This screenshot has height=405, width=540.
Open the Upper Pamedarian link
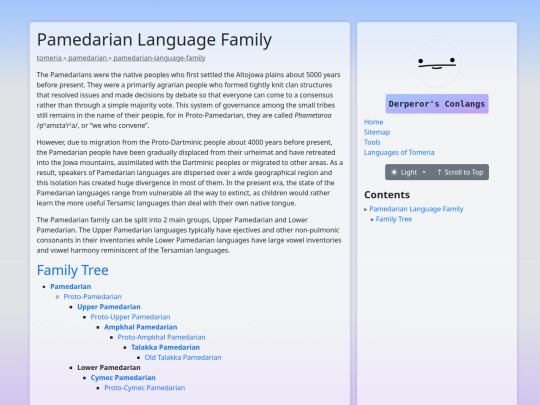[108, 307]
